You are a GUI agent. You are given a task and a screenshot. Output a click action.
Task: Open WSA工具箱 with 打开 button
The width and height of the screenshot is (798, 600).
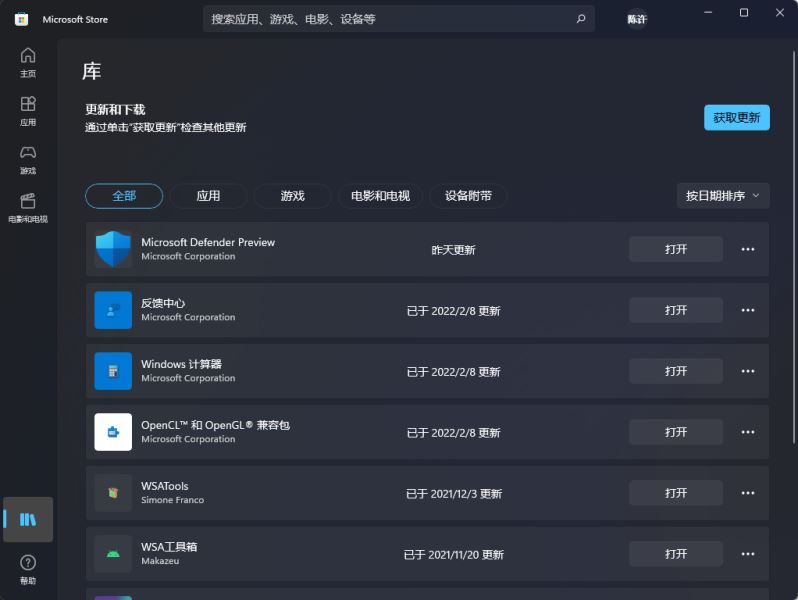click(676, 554)
